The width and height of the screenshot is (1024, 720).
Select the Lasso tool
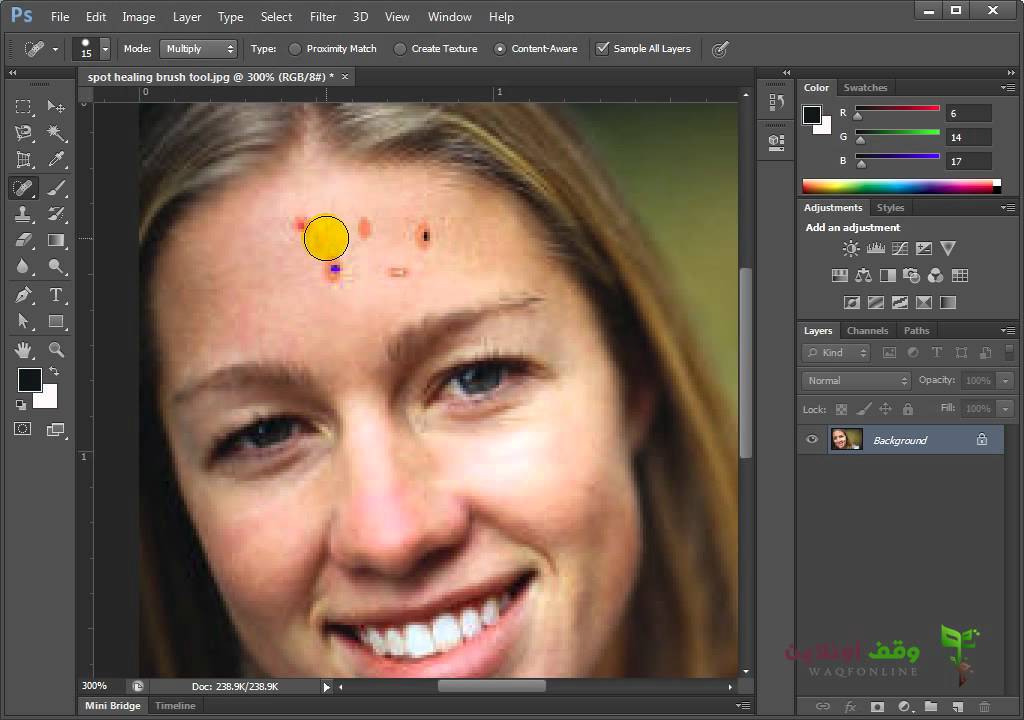pos(24,133)
